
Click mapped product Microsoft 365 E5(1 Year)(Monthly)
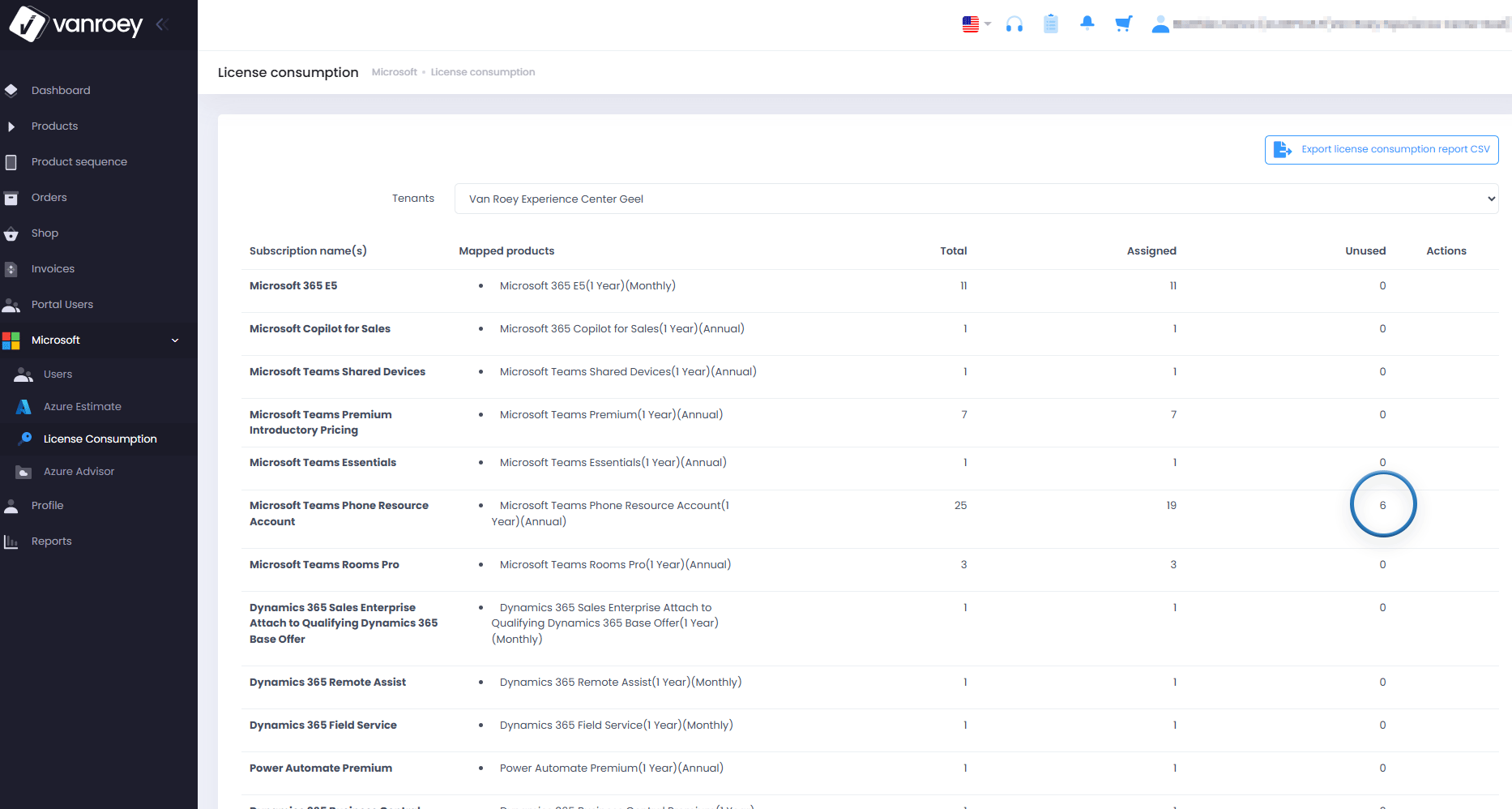[587, 285]
